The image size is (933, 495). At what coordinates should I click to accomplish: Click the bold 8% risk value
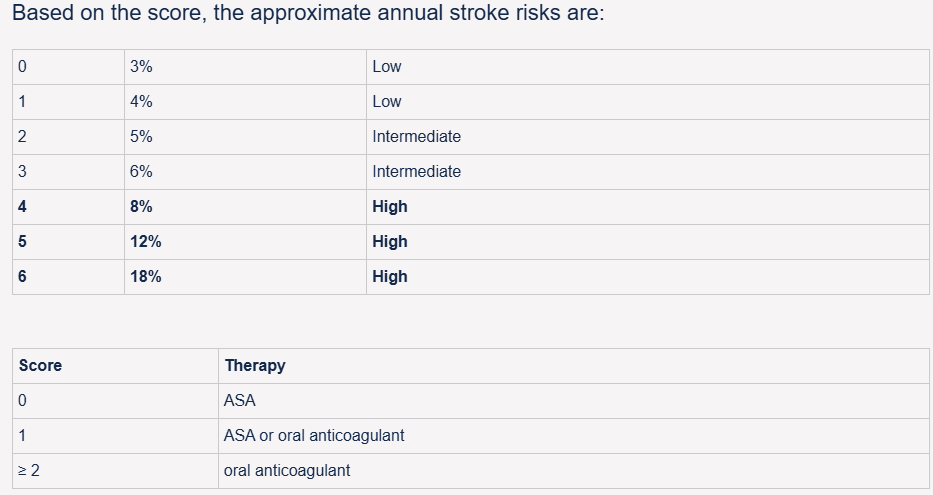141,206
